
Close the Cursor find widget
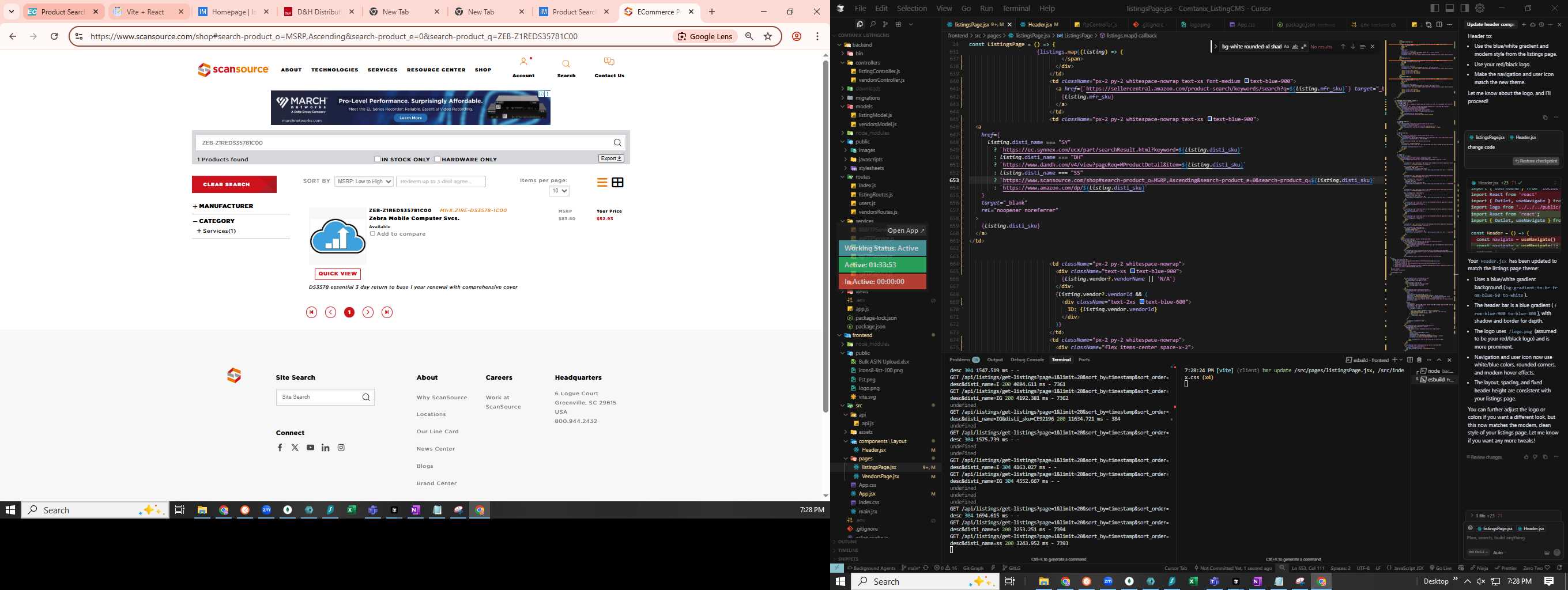coord(1373,47)
